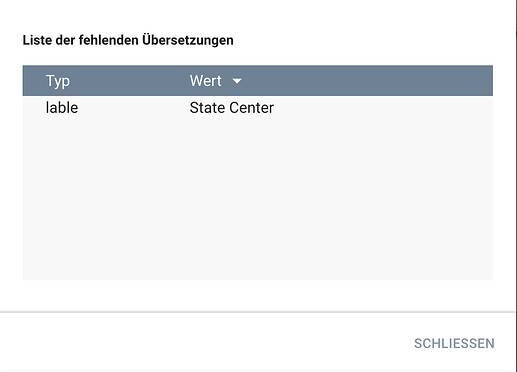517x372 pixels.
Task: Click white space above the dialog heading
Action: [258, 15]
